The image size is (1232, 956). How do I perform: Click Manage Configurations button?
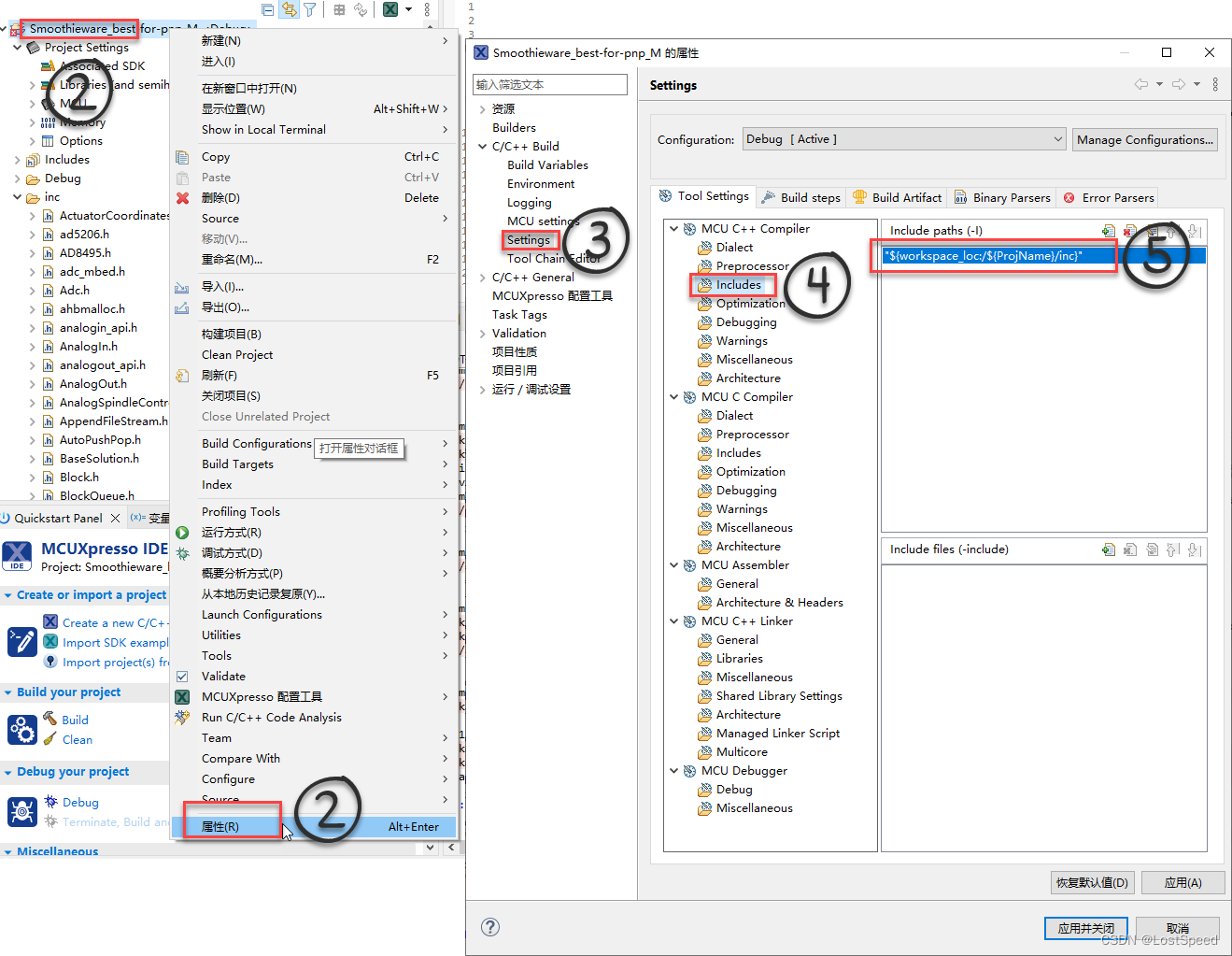(x=1145, y=139)
